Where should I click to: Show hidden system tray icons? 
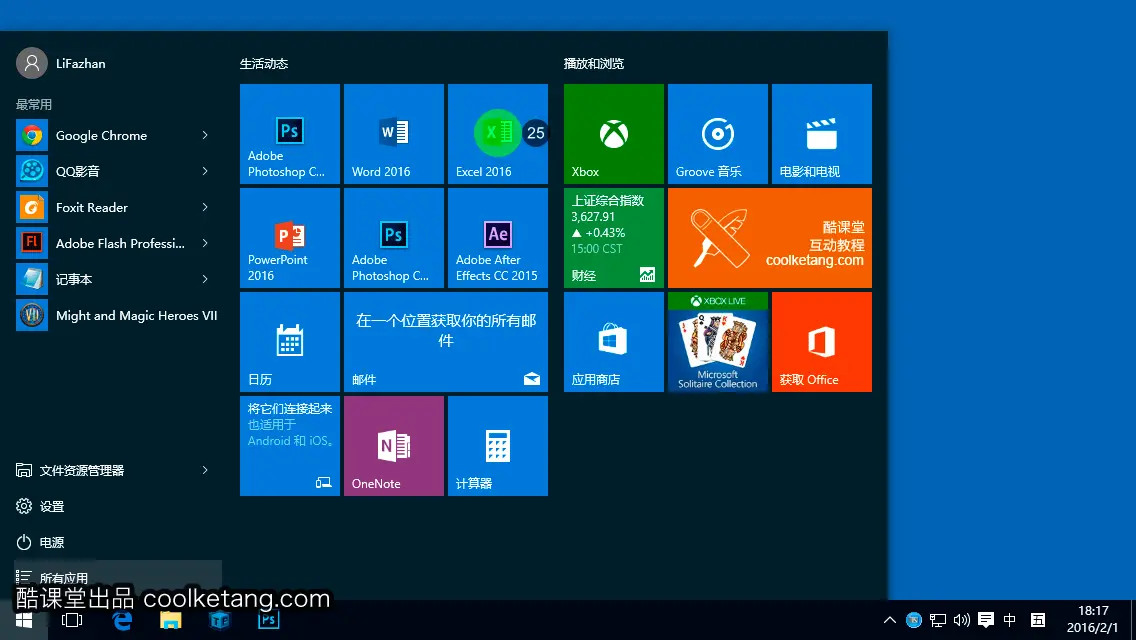click(x=890, y=620)
